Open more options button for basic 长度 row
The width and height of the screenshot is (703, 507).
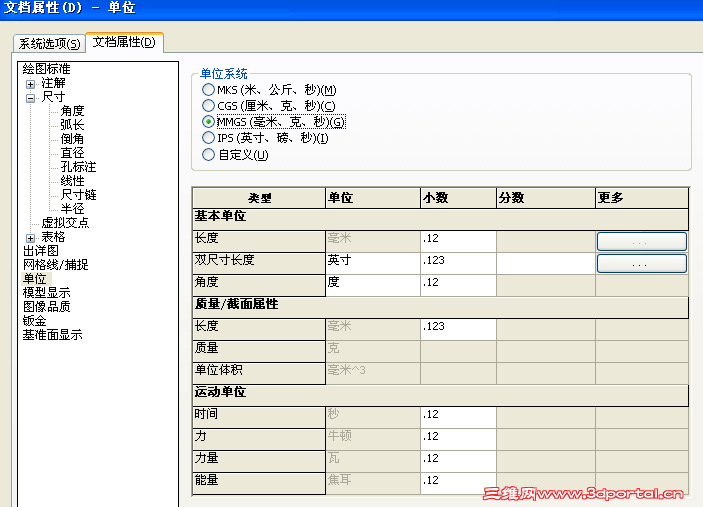(642, 242)
